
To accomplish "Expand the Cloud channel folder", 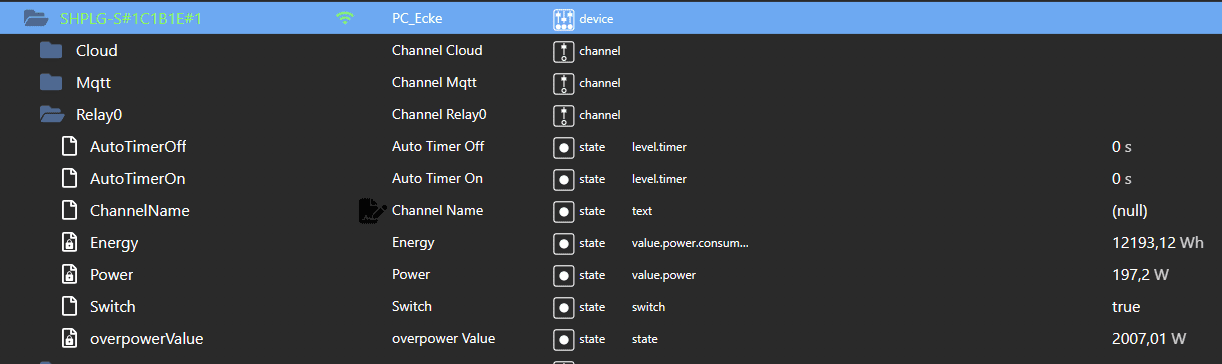I will 51,50.
